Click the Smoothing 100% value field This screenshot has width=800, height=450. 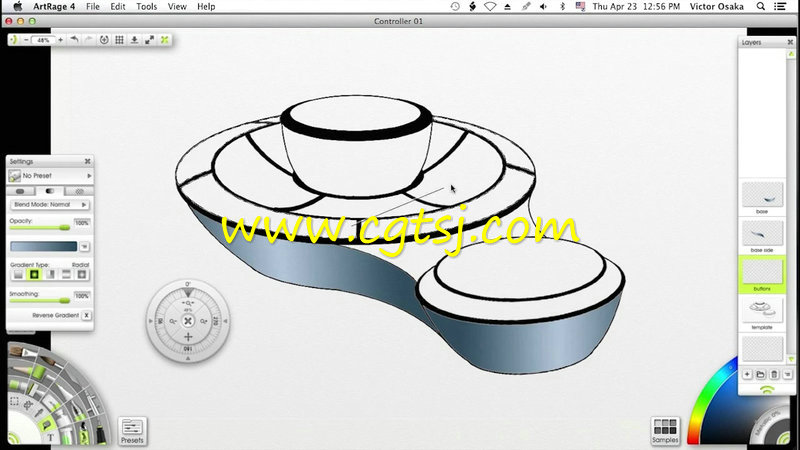82,295
